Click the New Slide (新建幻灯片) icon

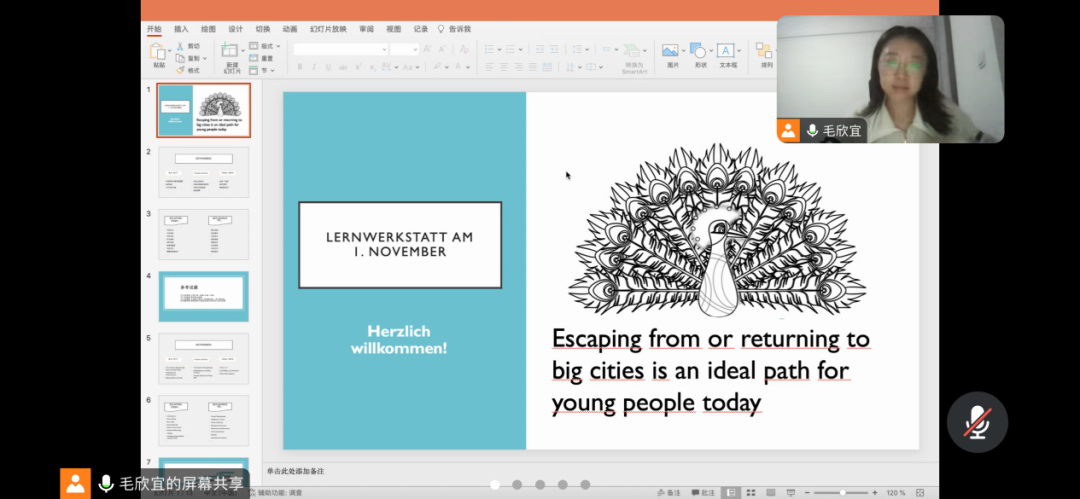[229, 52]
